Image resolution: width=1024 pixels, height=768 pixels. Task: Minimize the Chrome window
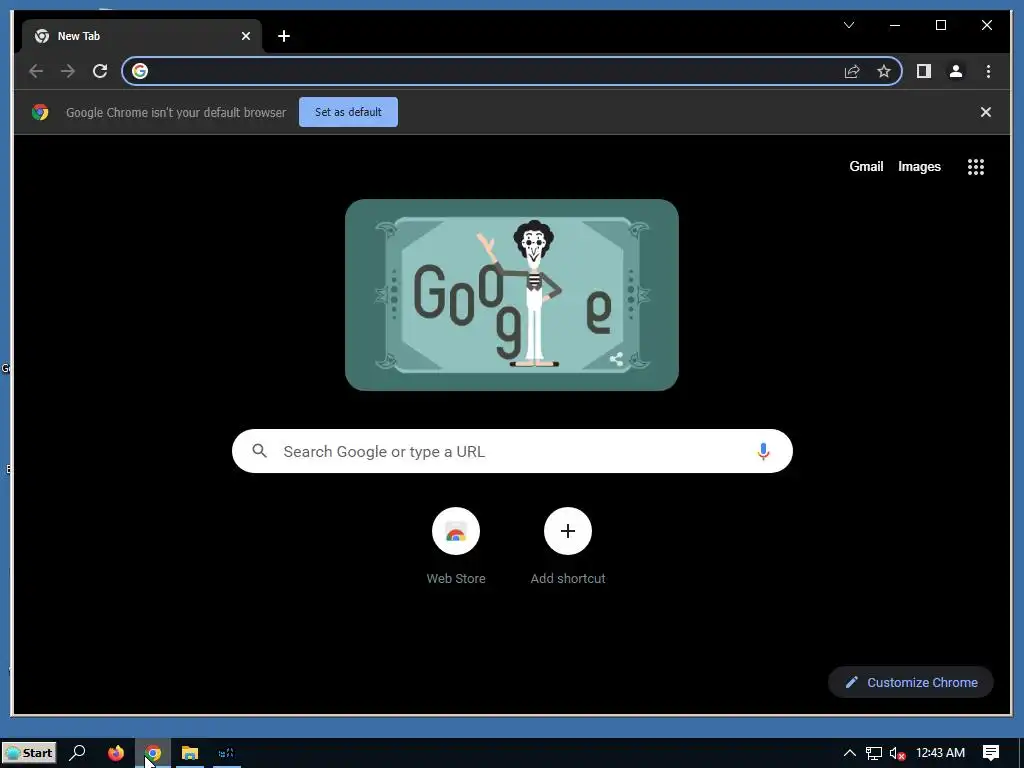895,25
